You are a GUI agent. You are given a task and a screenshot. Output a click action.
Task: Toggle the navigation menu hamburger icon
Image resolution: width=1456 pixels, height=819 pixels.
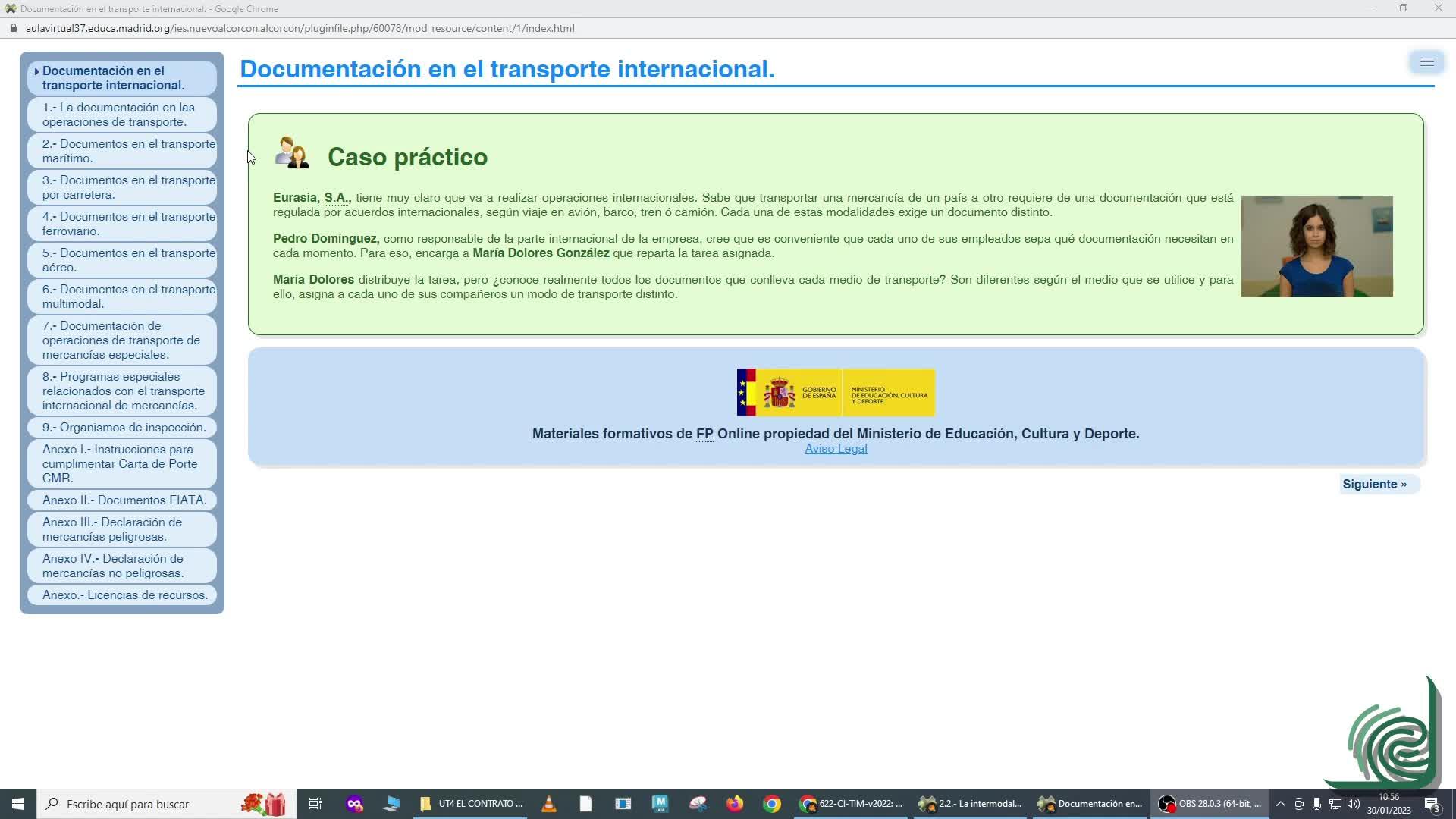(1426, 62)
